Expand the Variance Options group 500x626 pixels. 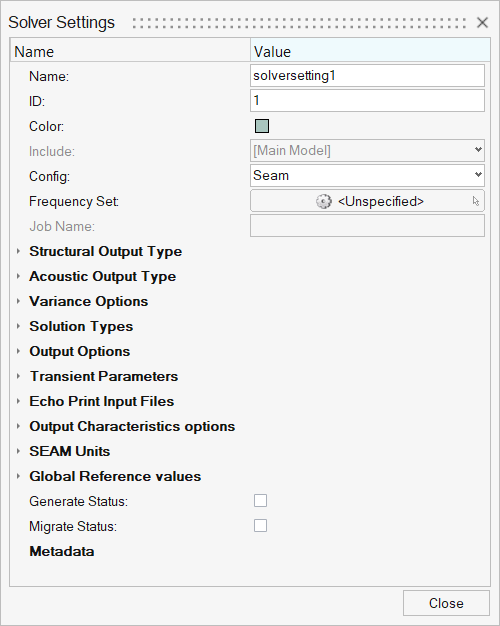coord(18,301)
